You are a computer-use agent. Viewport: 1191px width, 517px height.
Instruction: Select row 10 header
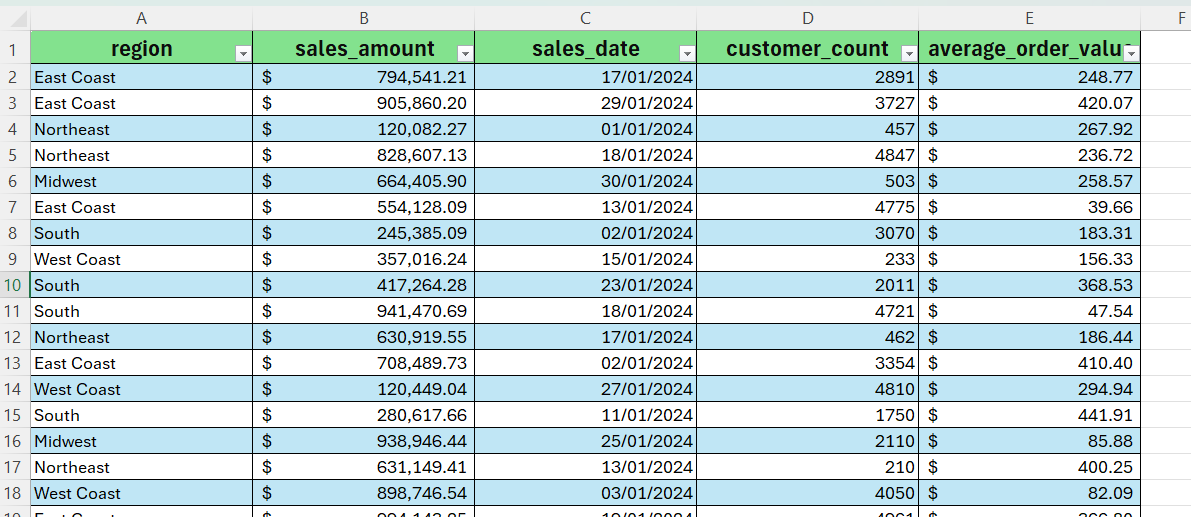[14, 285]
